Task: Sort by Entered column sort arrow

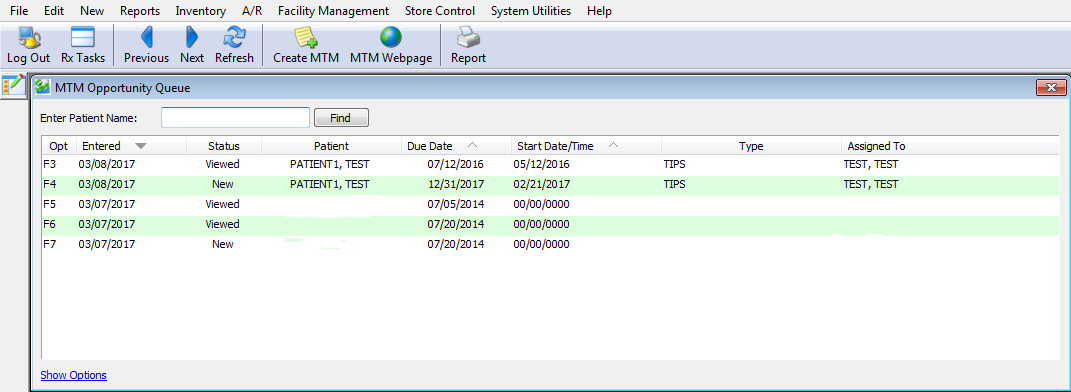Action: (141, 146)
